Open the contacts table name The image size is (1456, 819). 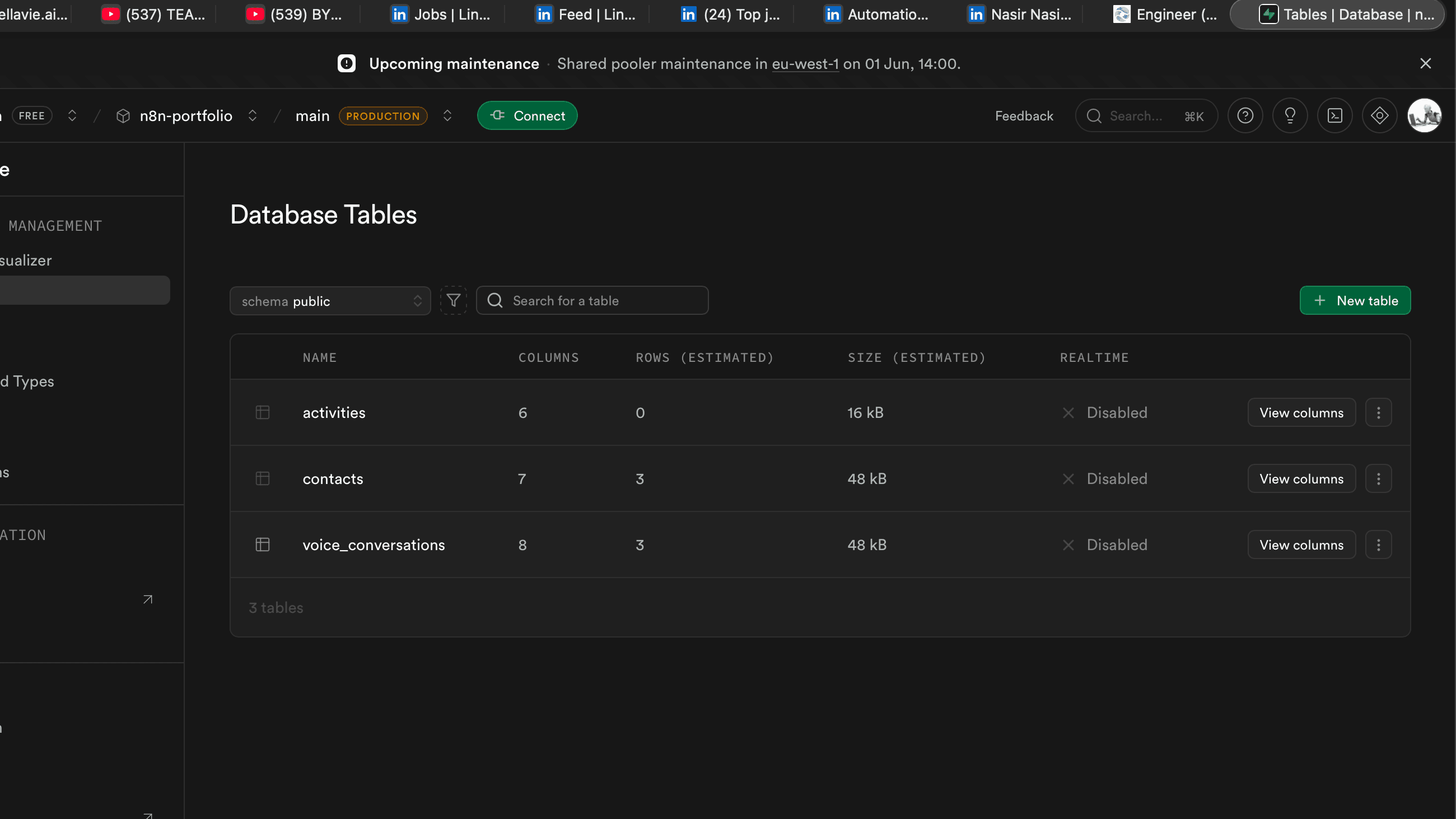(x=333, y=479)
